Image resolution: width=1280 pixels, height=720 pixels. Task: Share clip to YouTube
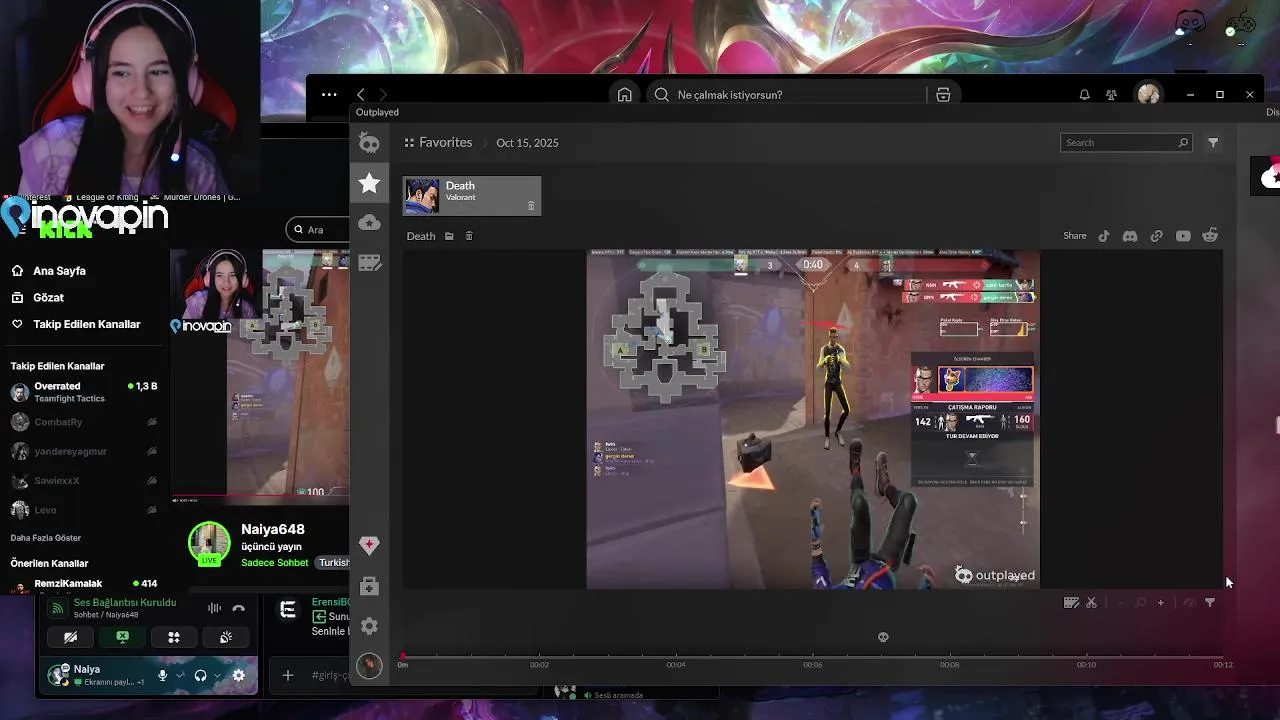[1183, 236]
